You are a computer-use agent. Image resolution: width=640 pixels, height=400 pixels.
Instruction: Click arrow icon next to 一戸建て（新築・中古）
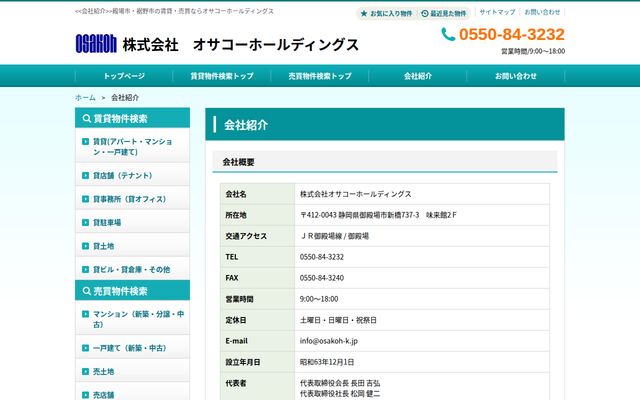pyautogui.click(x=85, y=348)
